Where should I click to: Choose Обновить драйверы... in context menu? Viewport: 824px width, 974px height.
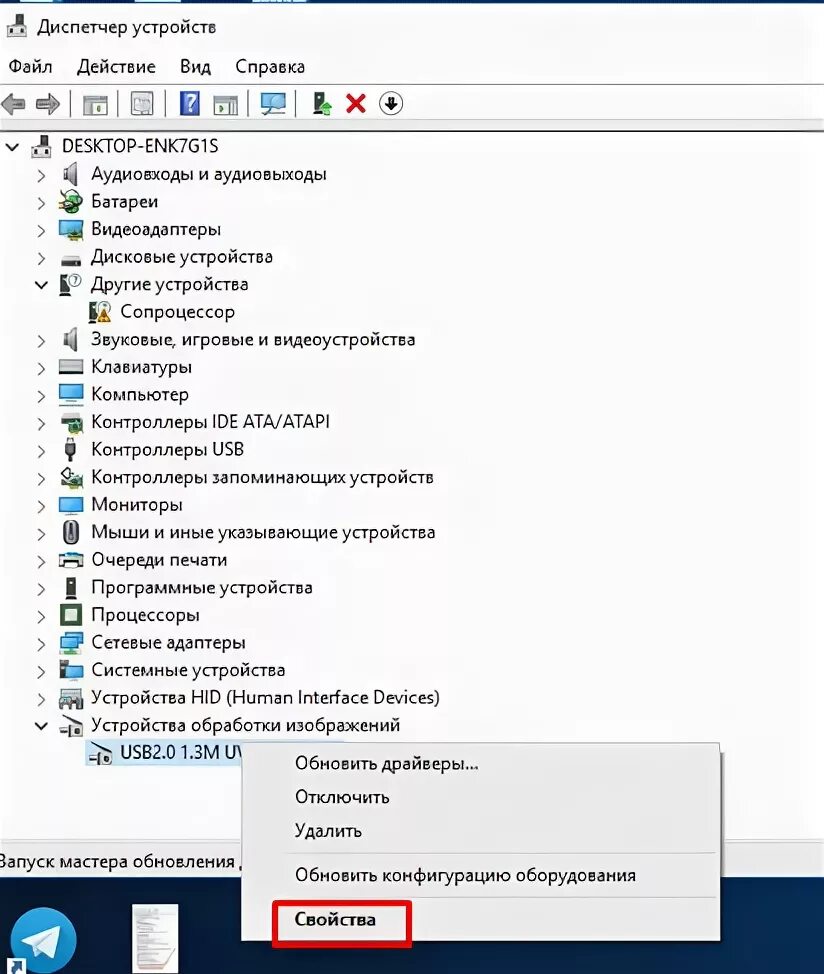(x=387, y=763)
